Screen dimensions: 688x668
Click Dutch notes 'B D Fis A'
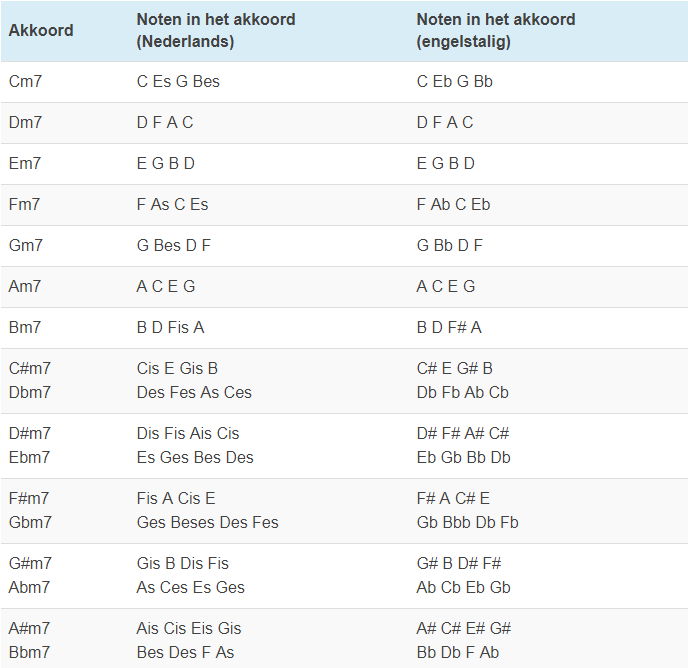pyautogui.click(x=170, y=327)
